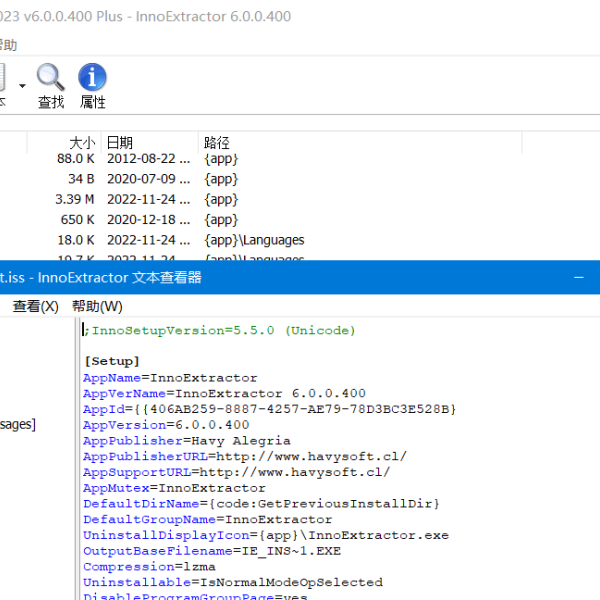Click the 2020-07-09 date cell

click(x=148, y=179)
